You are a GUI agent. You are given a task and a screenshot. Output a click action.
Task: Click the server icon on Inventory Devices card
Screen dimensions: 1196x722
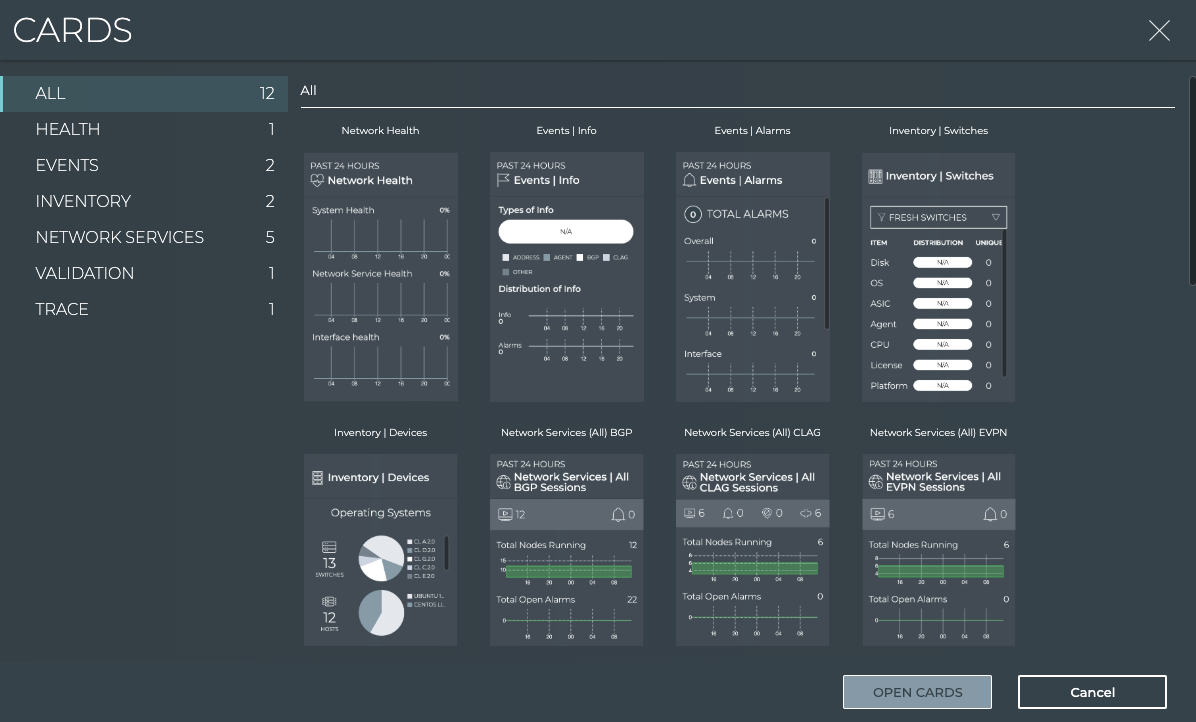tap(318, 478)
